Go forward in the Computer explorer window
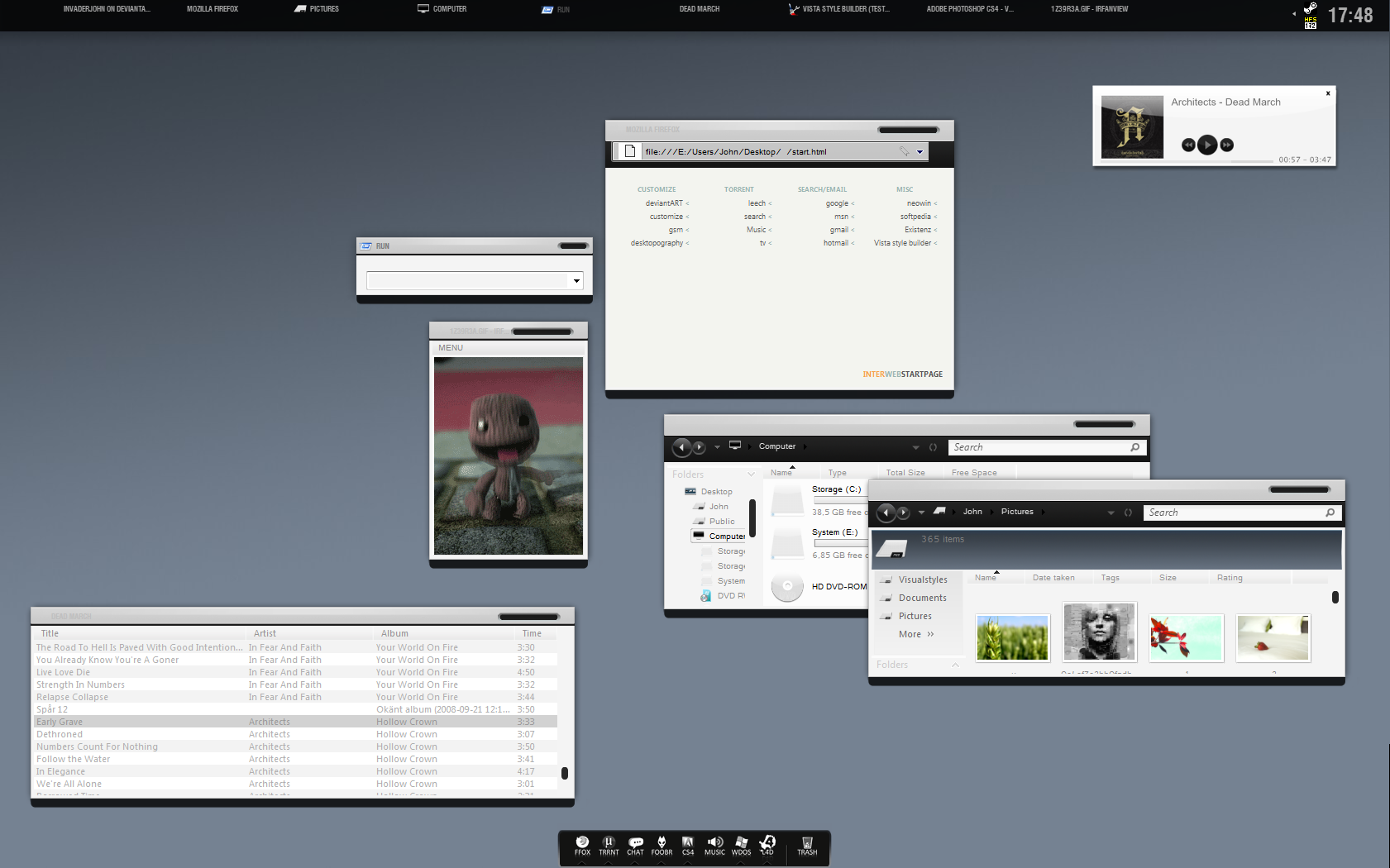The width and height of the screenshot is (1390, 868). 700,447
